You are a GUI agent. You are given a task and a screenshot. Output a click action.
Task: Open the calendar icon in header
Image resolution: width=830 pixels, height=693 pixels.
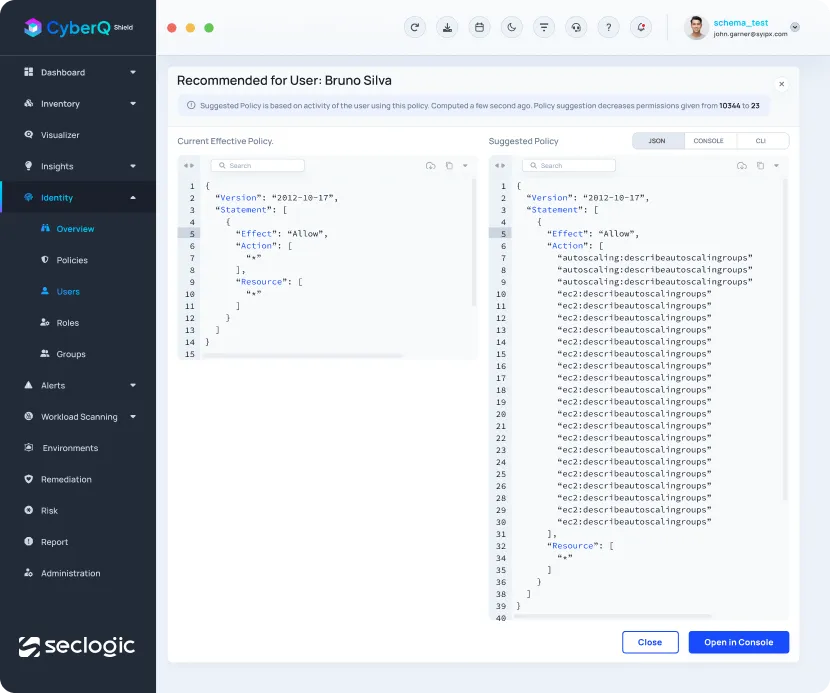tap(479, 28)
